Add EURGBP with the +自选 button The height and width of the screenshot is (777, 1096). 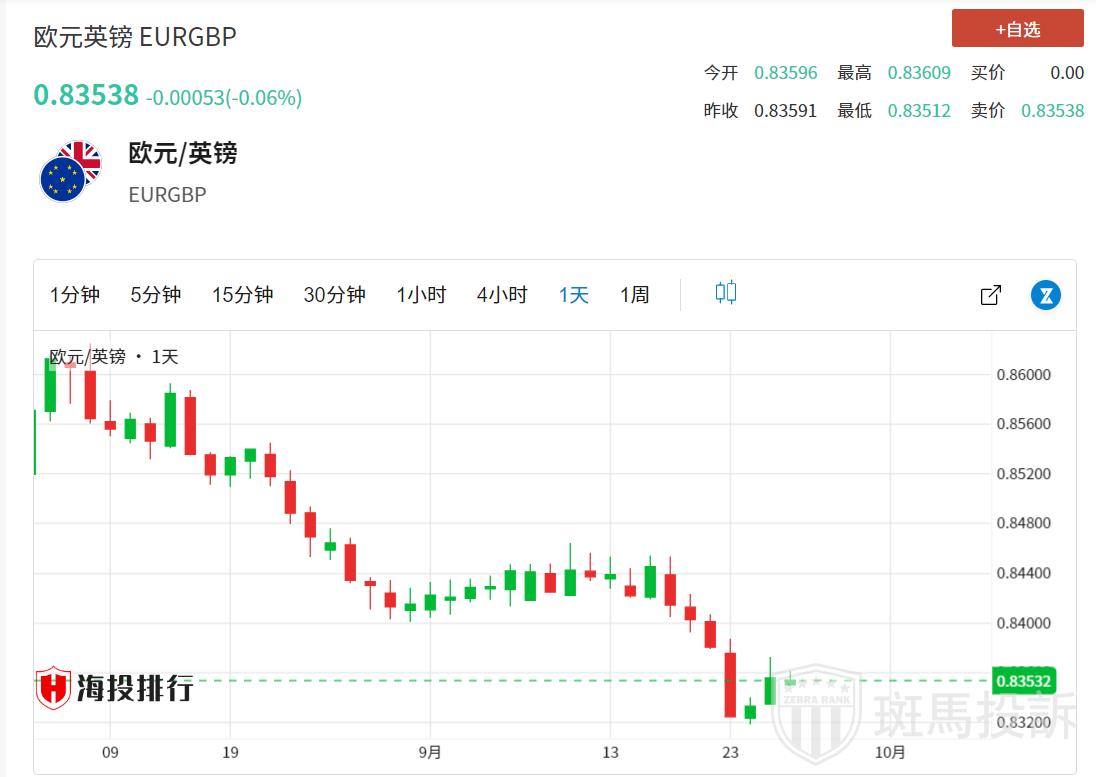pos(1017,29)
